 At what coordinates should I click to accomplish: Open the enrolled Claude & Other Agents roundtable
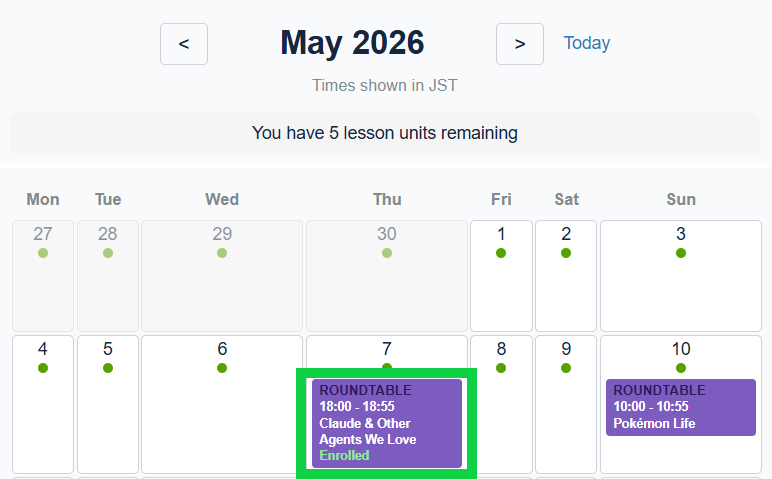[387, 422]
